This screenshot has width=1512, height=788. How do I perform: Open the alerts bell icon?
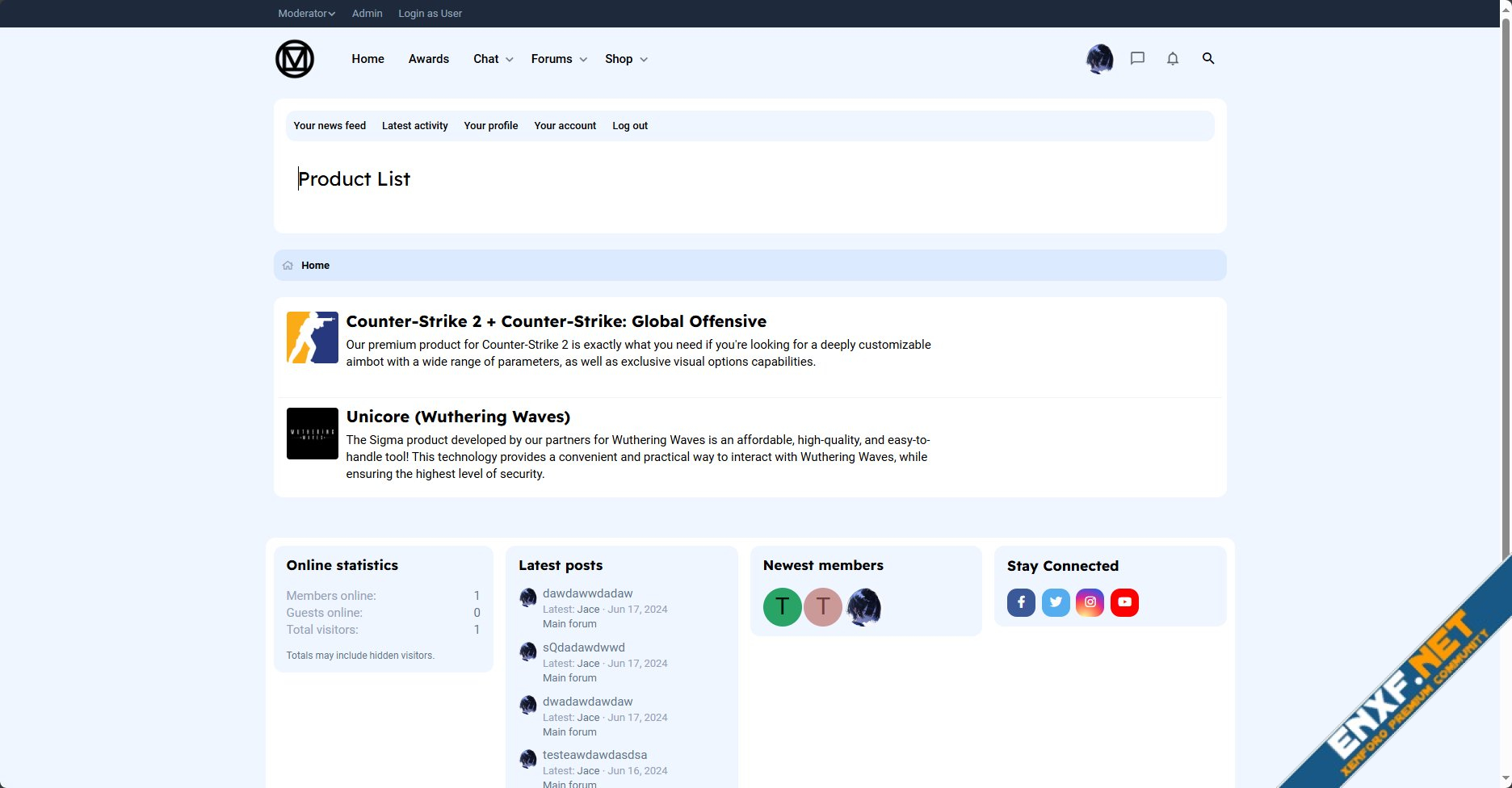click(1173, 58)
